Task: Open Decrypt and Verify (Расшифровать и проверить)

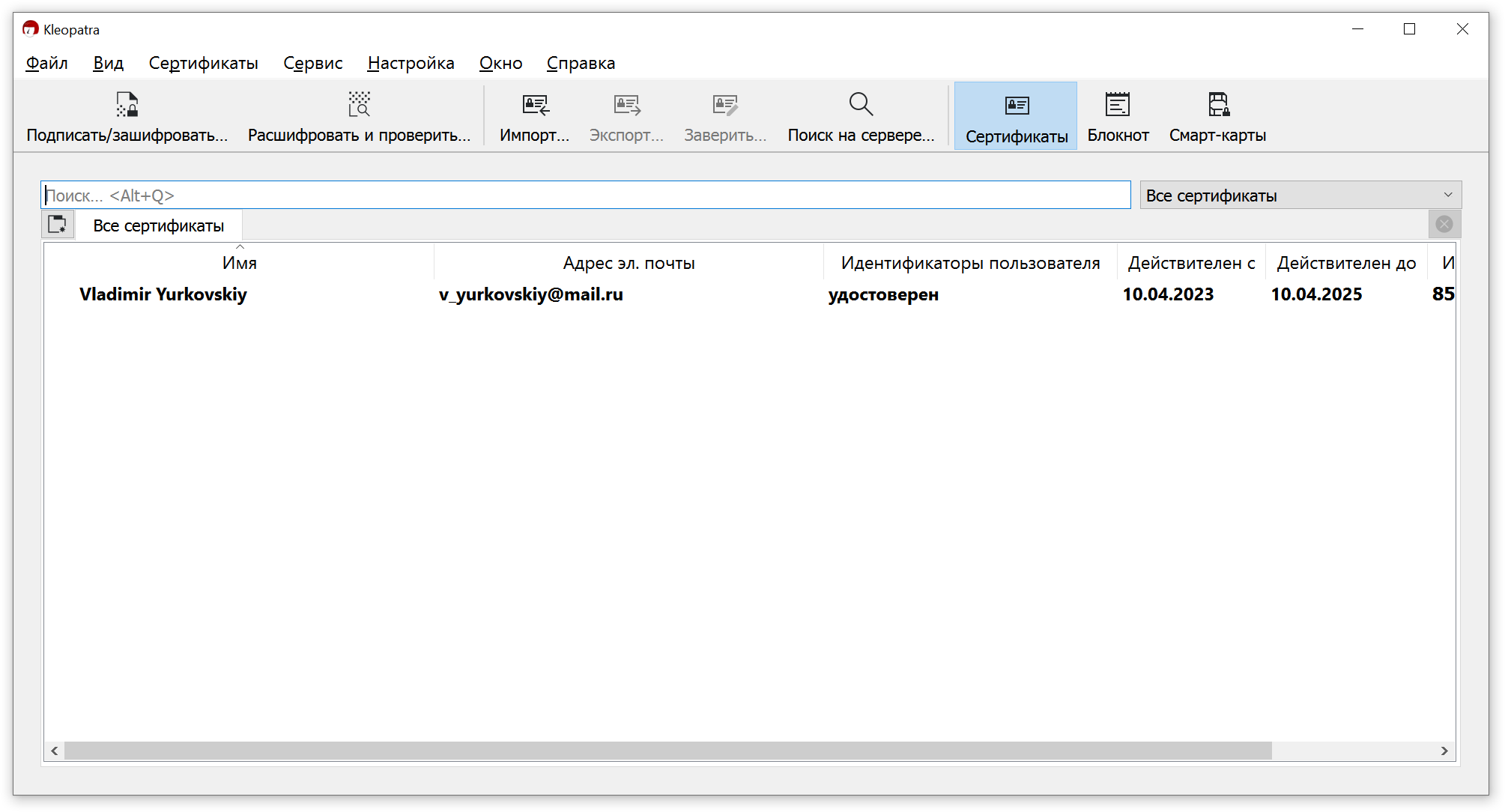Action: (360, 117)
